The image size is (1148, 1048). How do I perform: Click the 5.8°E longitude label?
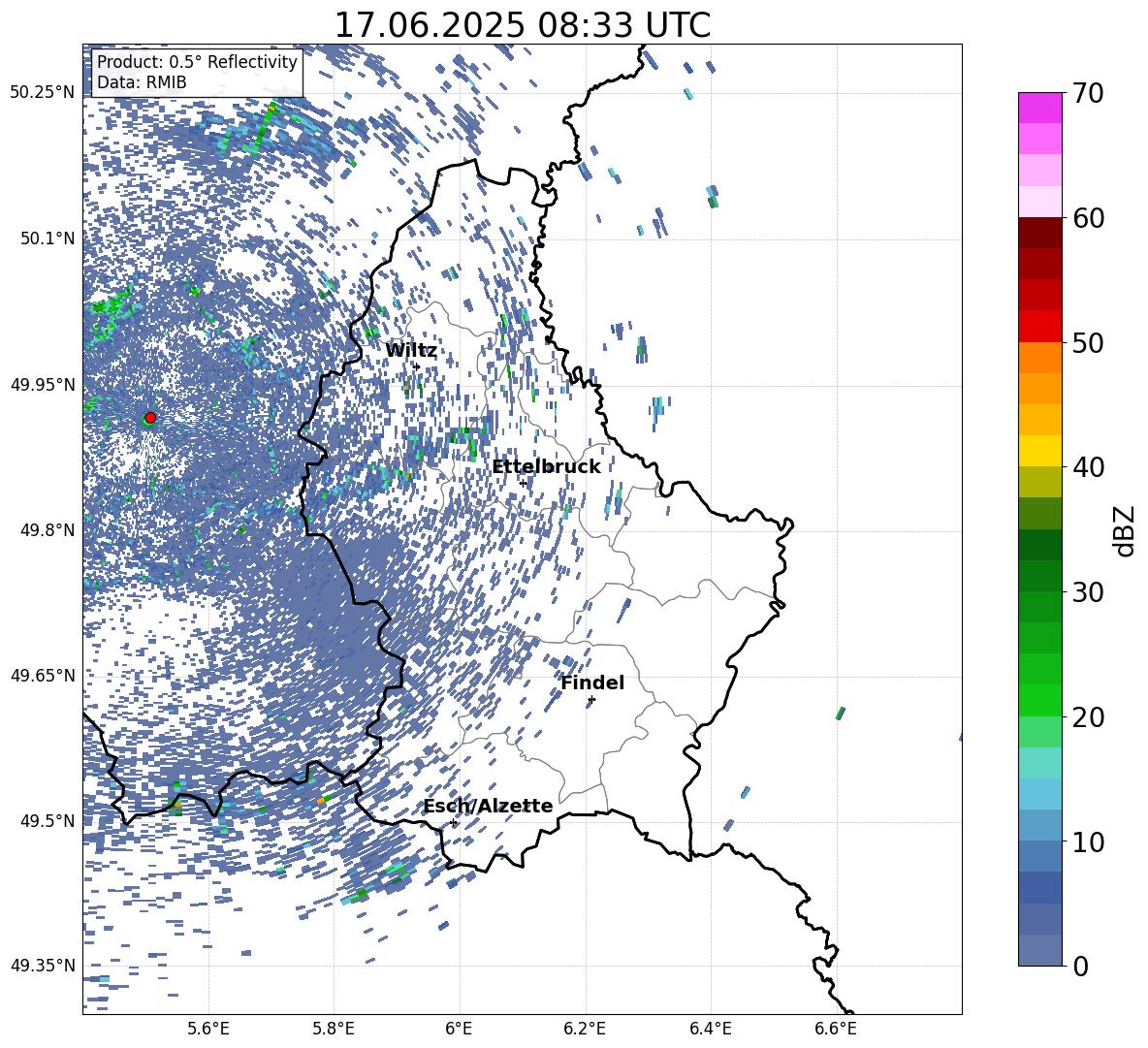point(334,1029)
